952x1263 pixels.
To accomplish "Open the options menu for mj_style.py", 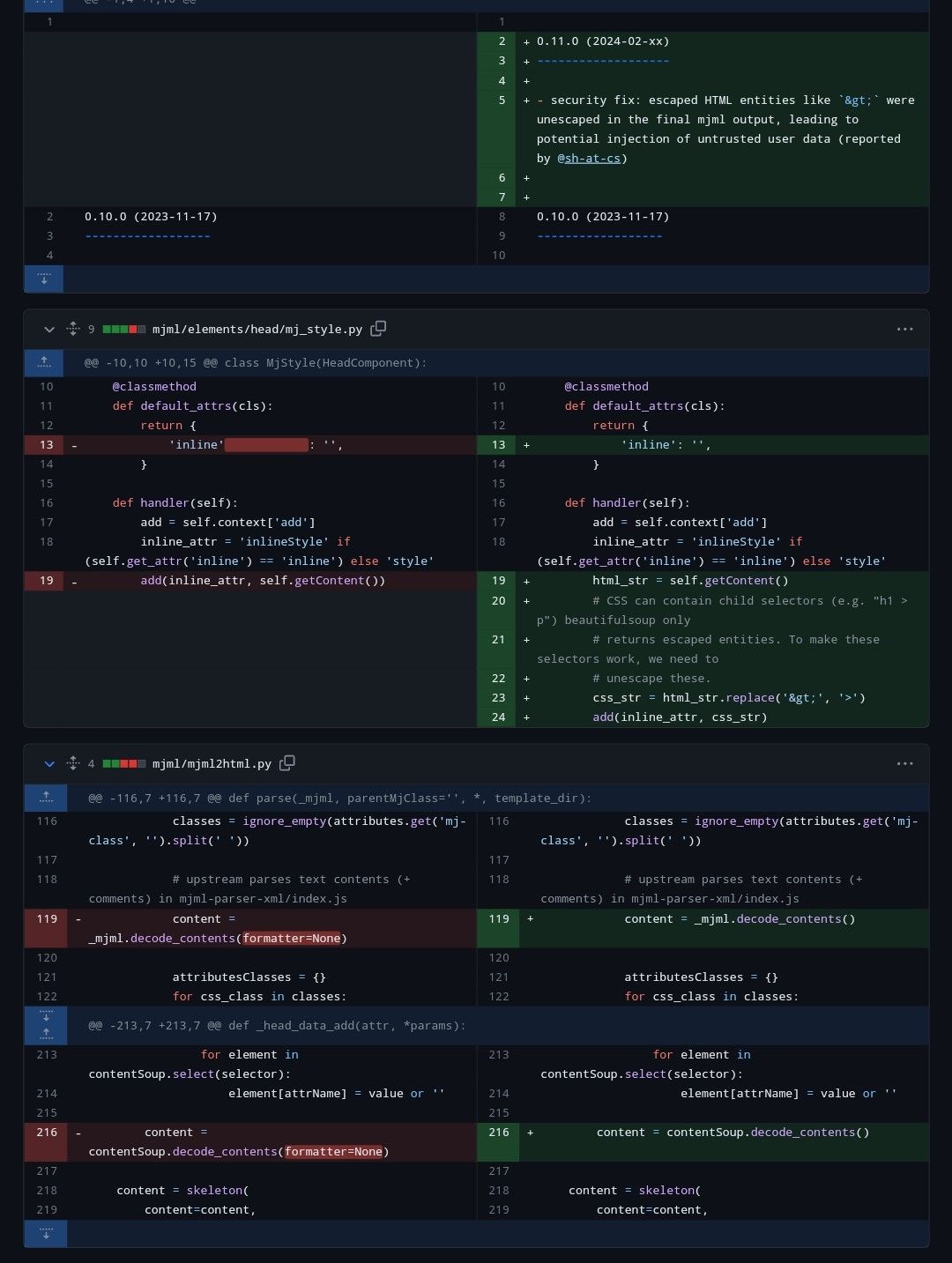I will point(905,328).
